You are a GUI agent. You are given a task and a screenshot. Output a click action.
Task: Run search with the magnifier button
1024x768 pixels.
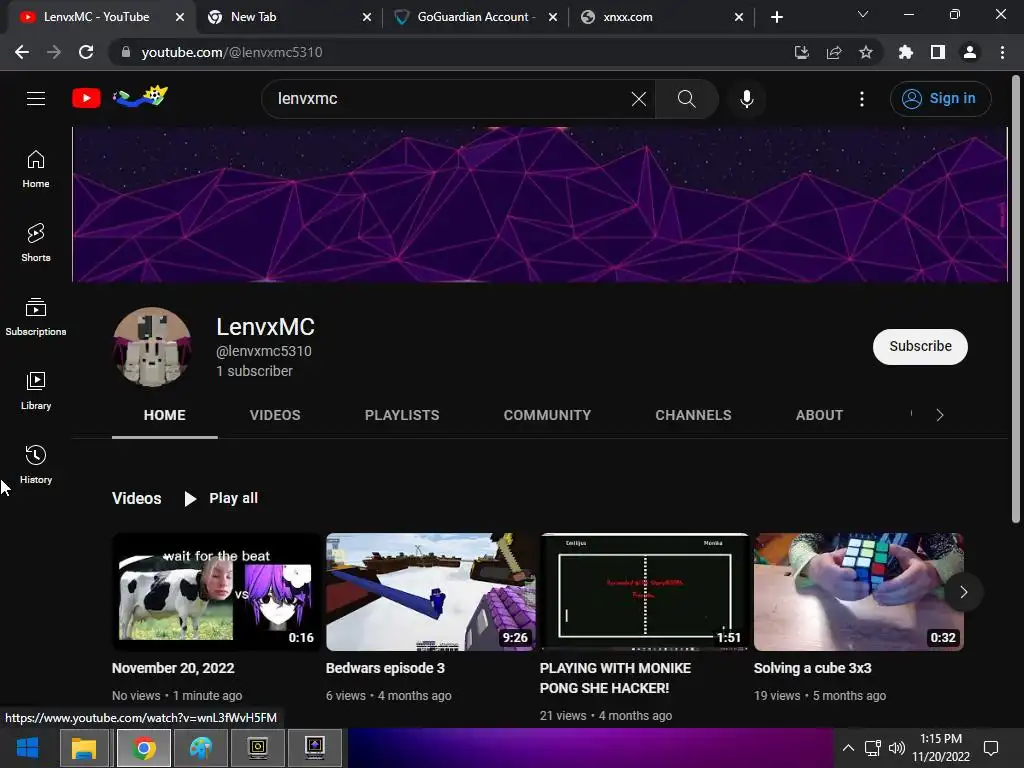click(686, 99)
